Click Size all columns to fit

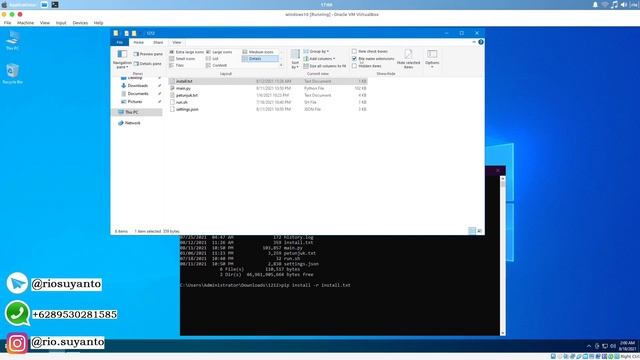click(325, 66)
